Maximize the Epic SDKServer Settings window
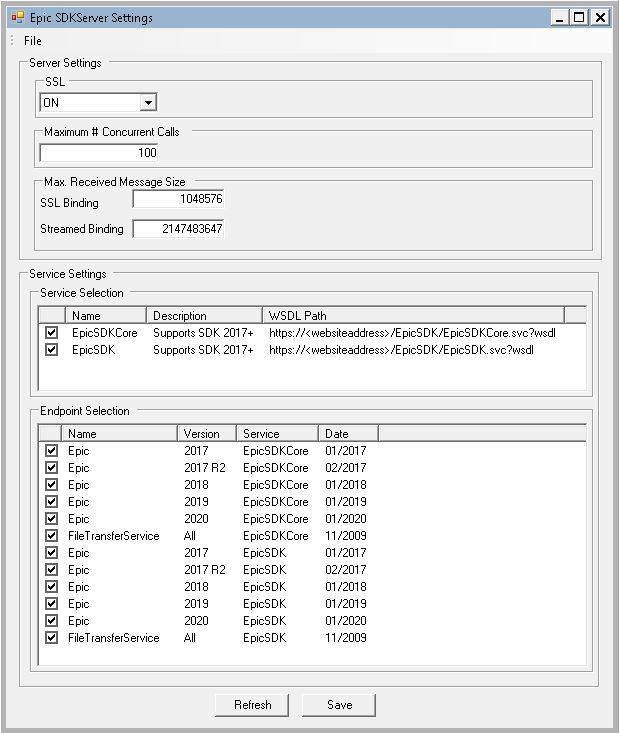Screen dimensions: 619x733 (x=579, y=18)
